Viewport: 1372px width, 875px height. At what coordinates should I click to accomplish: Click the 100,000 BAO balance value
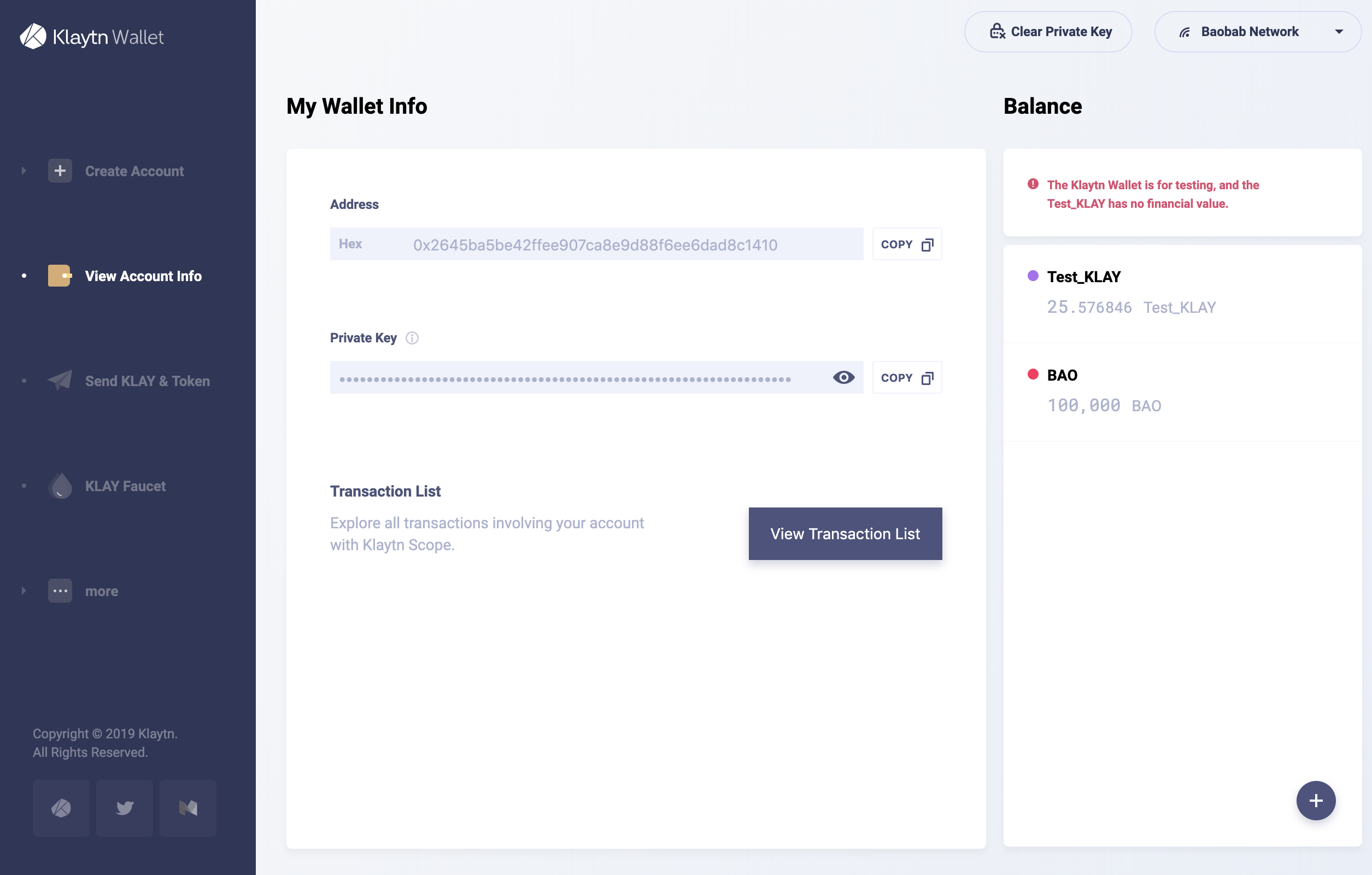(x=1104, y=405)
